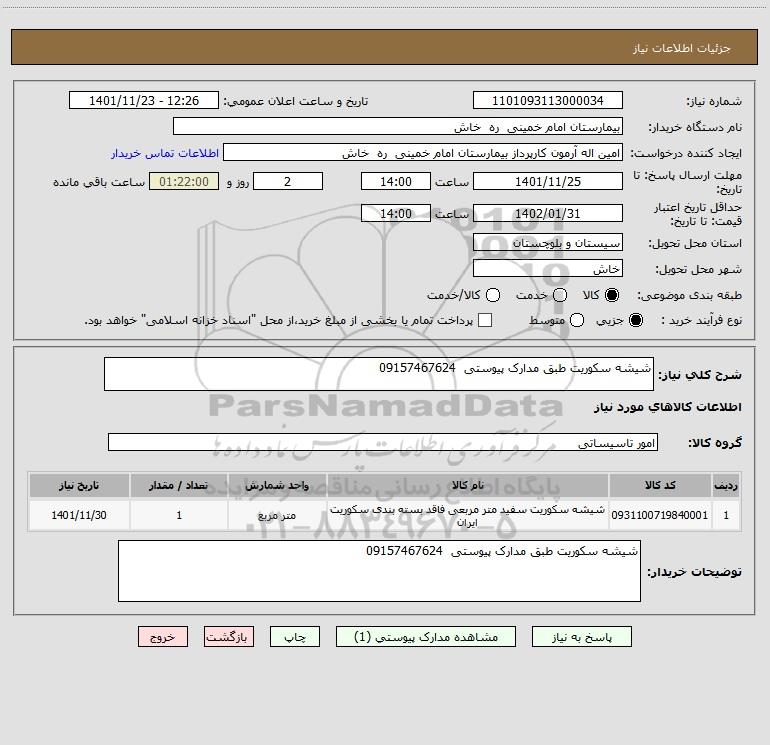This screenshot has height=745, width=770.
Task: Click the واحد شمارش column header
Action: pyautogui.click(x=277, y=485)
